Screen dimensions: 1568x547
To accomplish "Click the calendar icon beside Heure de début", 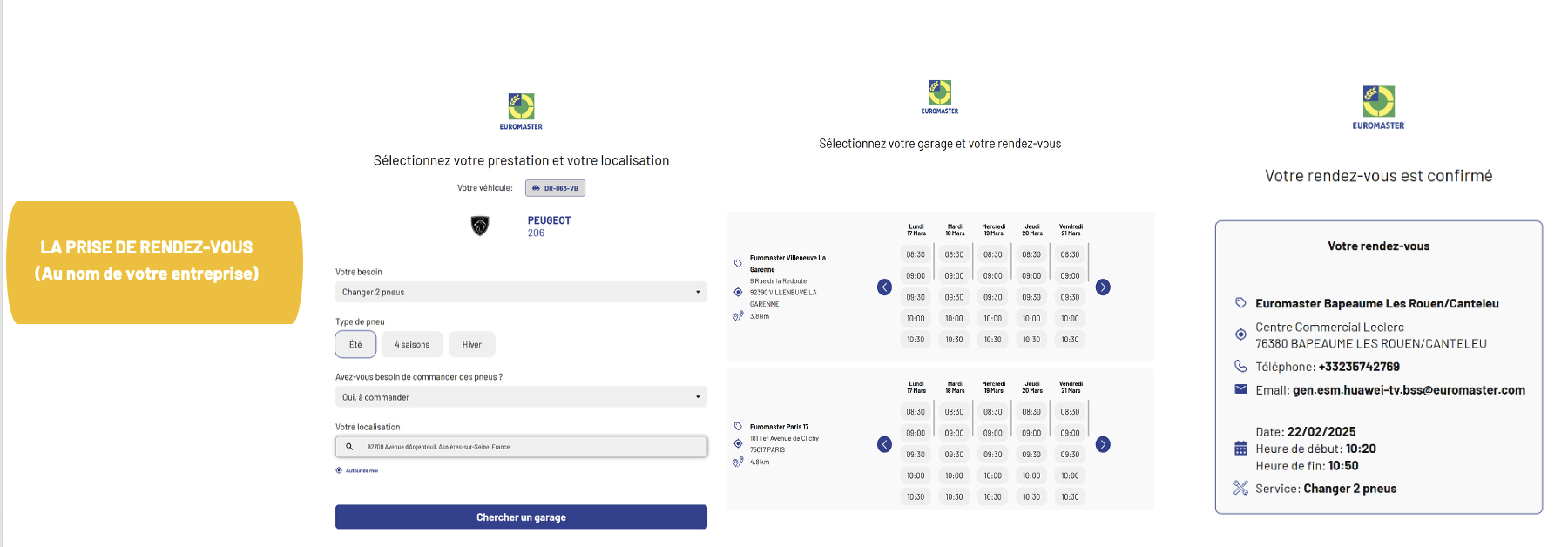I will [x=1240, y=449].
